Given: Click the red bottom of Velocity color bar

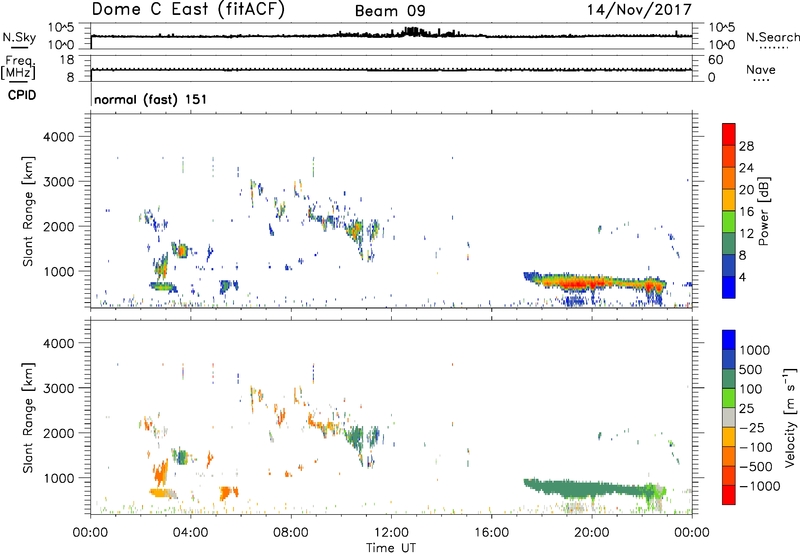Looking at the screenshot, I should pyautogui.click(x=729, y=495).
